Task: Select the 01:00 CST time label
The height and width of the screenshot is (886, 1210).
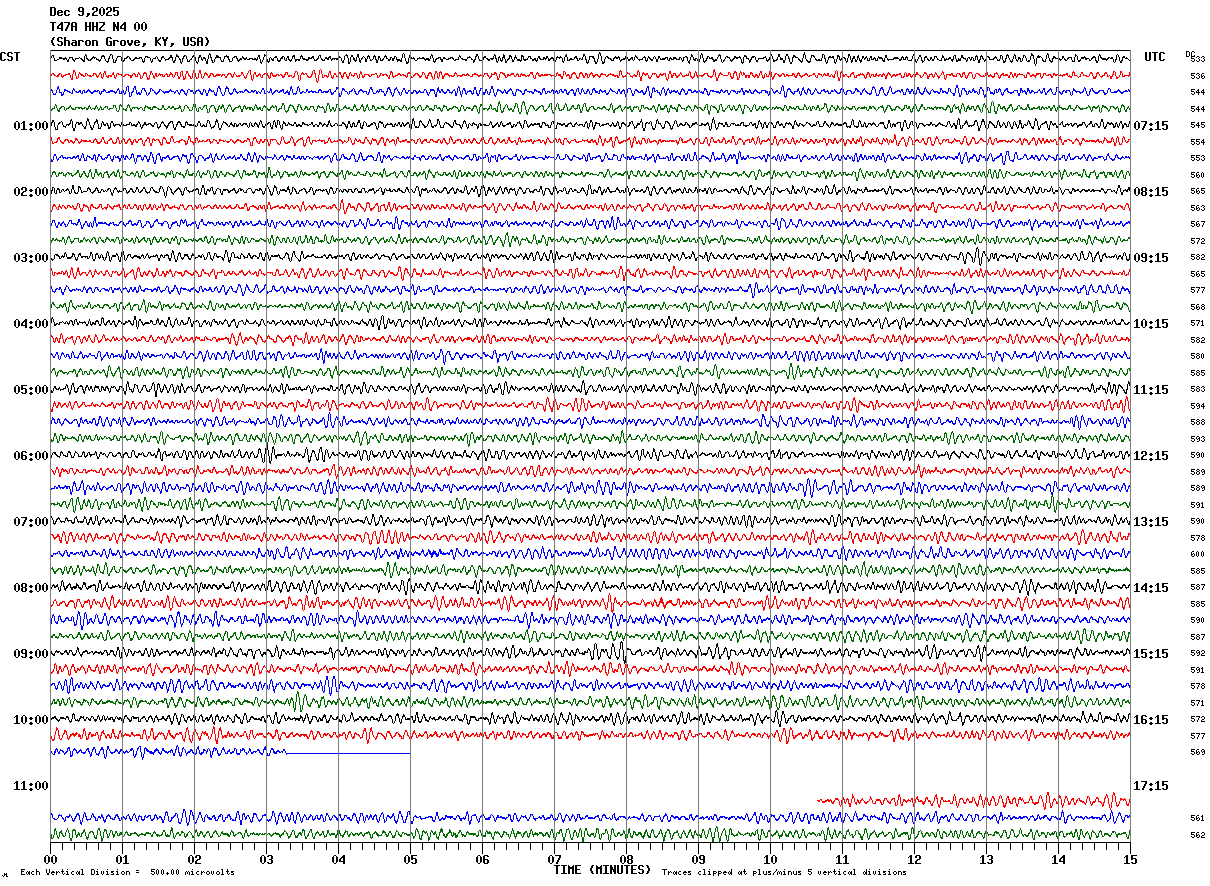Action: [x=31, y=126]
